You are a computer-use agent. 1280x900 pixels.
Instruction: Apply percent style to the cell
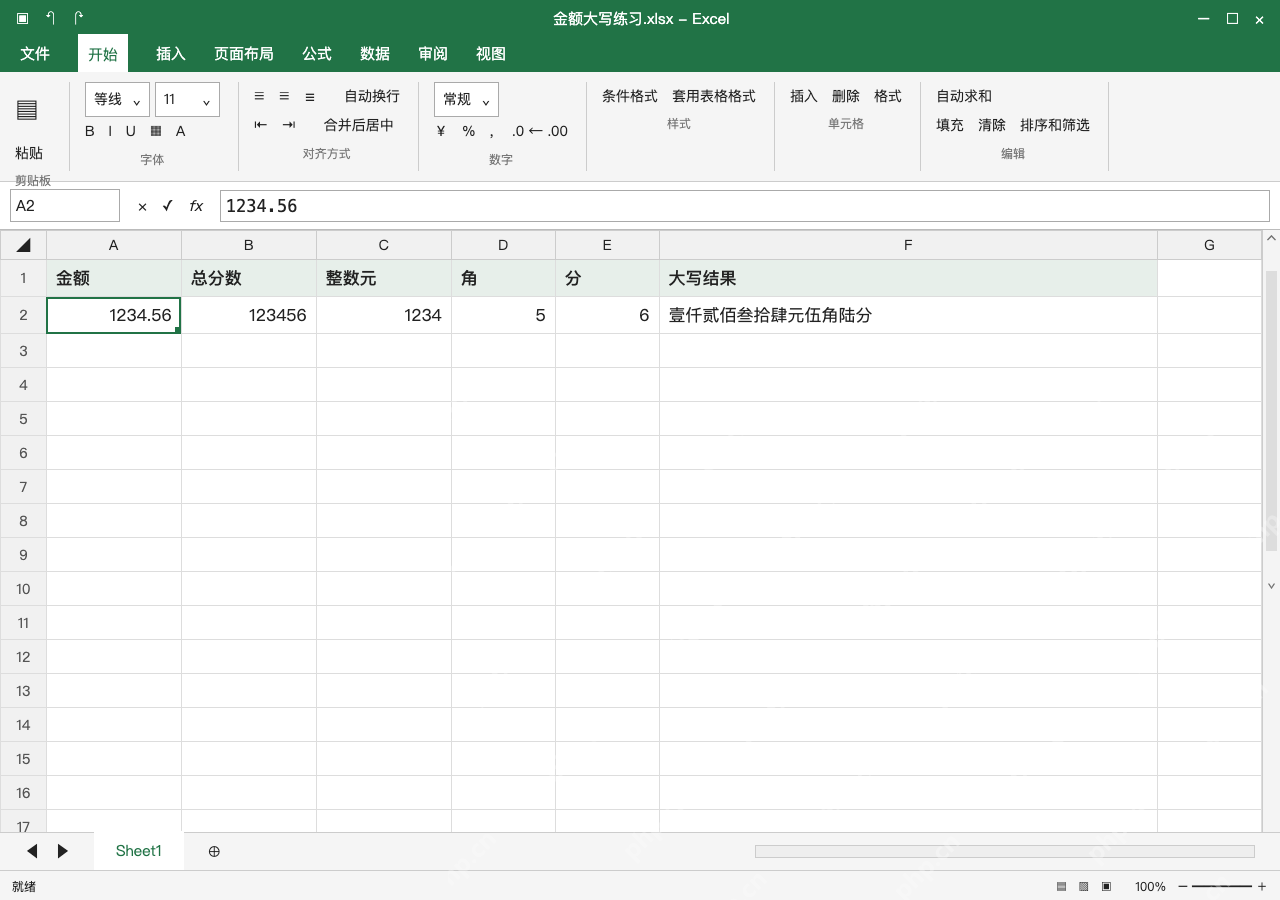[469, 131]
